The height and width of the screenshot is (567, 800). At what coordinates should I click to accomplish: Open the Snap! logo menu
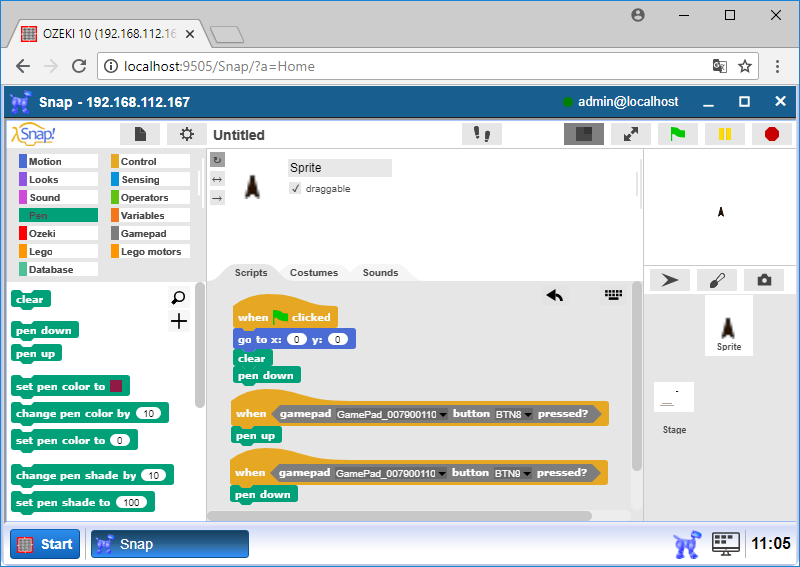coord(33,134)
